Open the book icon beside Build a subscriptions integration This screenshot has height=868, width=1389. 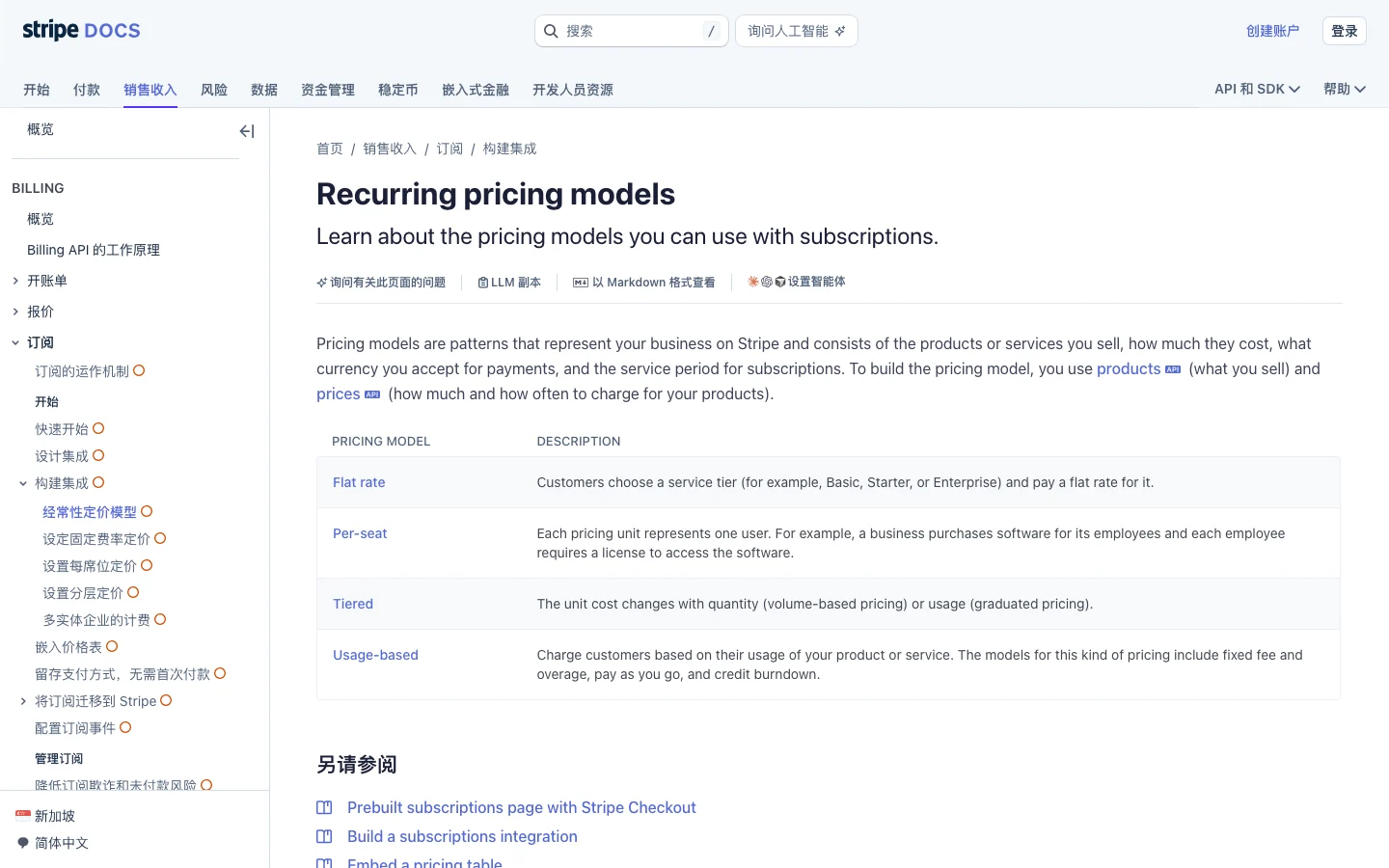(324, 836)
